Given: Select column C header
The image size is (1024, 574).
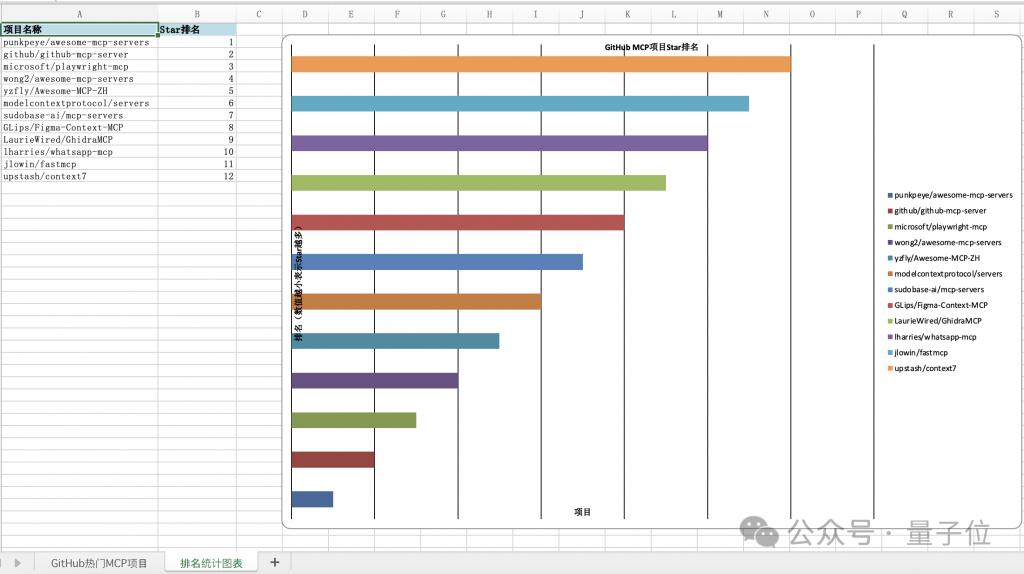Looking at the screenshot, I should 259,14.
